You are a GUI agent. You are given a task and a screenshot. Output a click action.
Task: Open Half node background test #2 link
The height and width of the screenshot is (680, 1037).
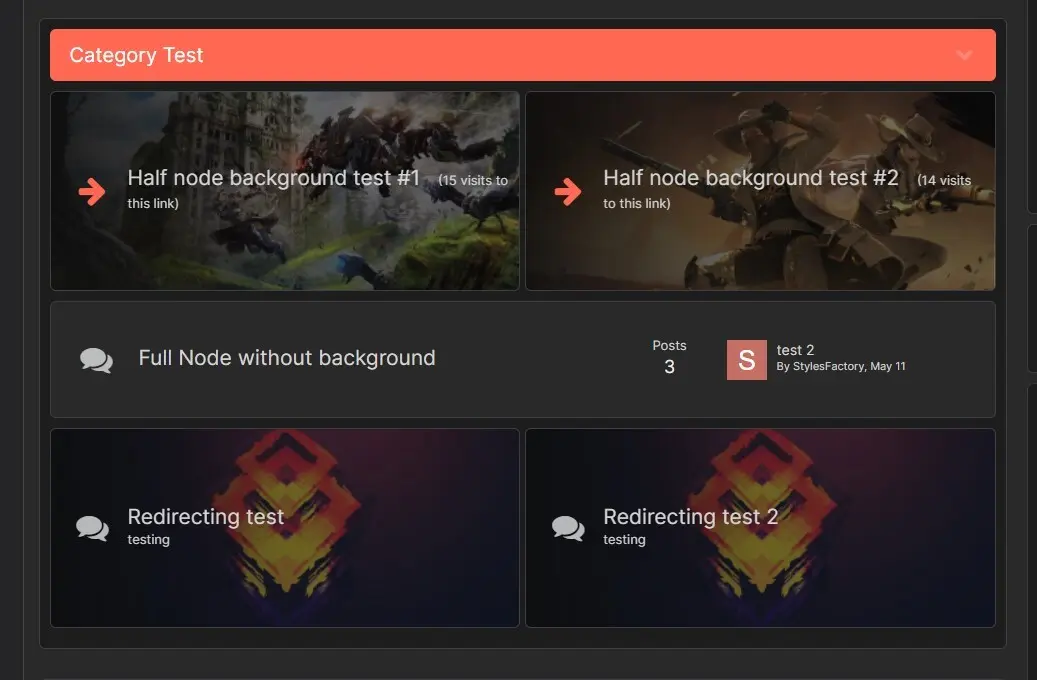click(x=751, y=177)
